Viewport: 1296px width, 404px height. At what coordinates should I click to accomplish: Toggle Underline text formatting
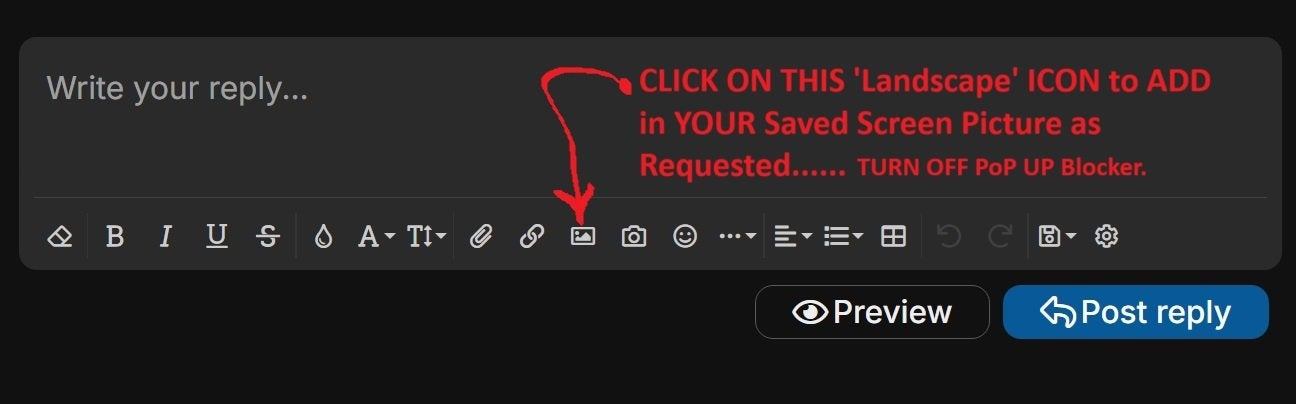tap(217, 237)
